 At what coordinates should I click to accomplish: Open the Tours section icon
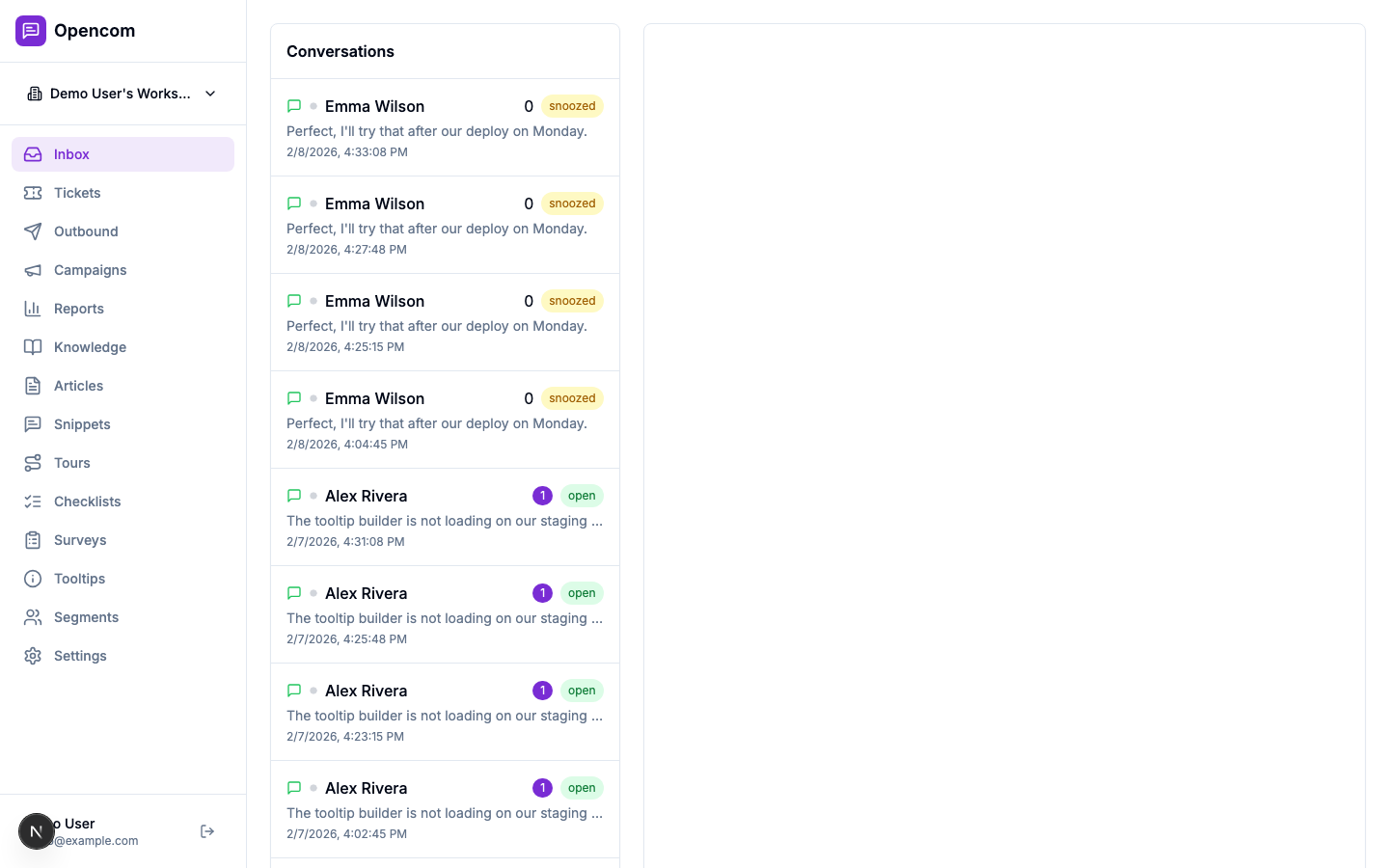point(32,463)
